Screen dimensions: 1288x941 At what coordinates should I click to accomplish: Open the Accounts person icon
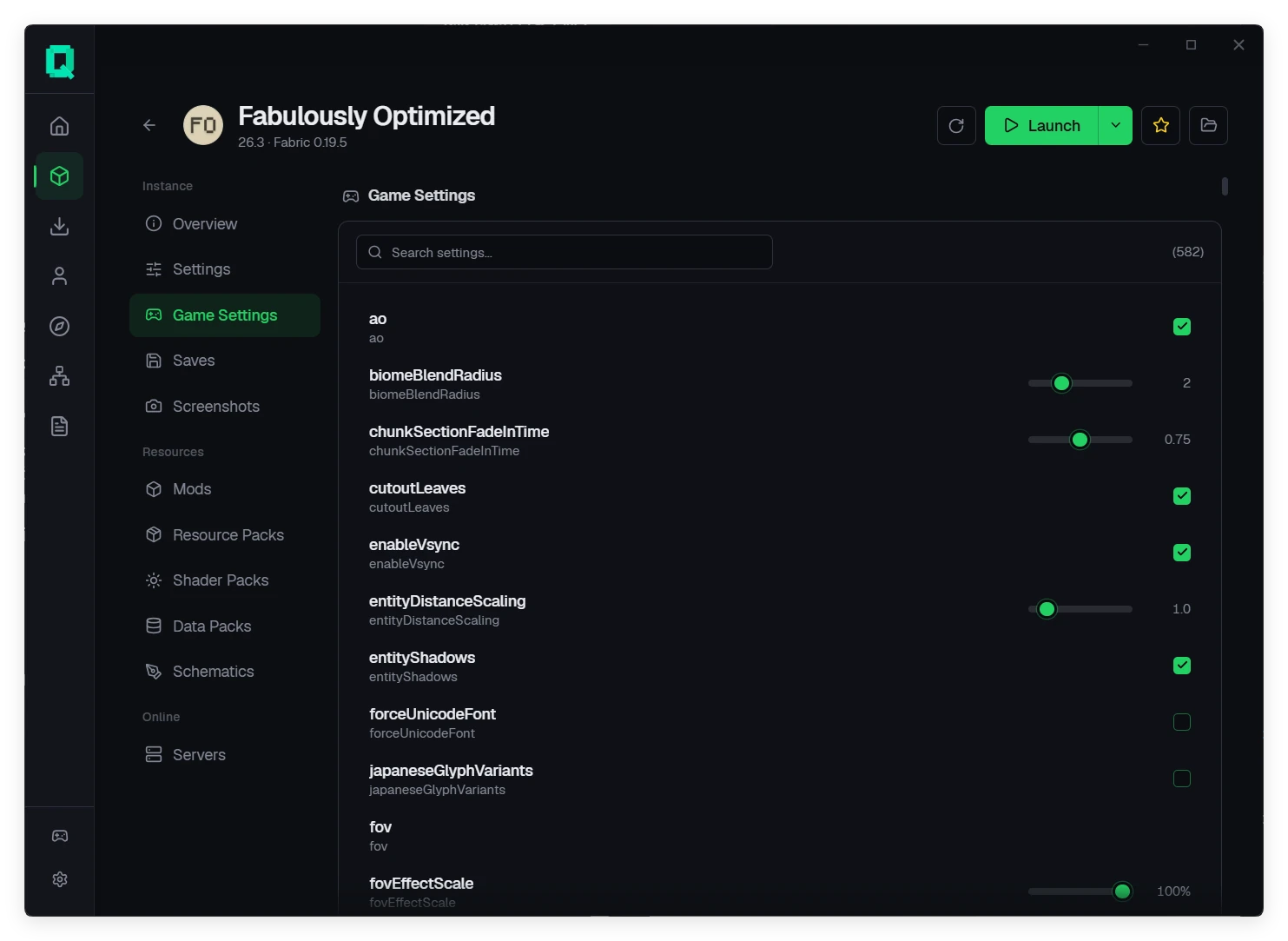click(x=59, y=276)
